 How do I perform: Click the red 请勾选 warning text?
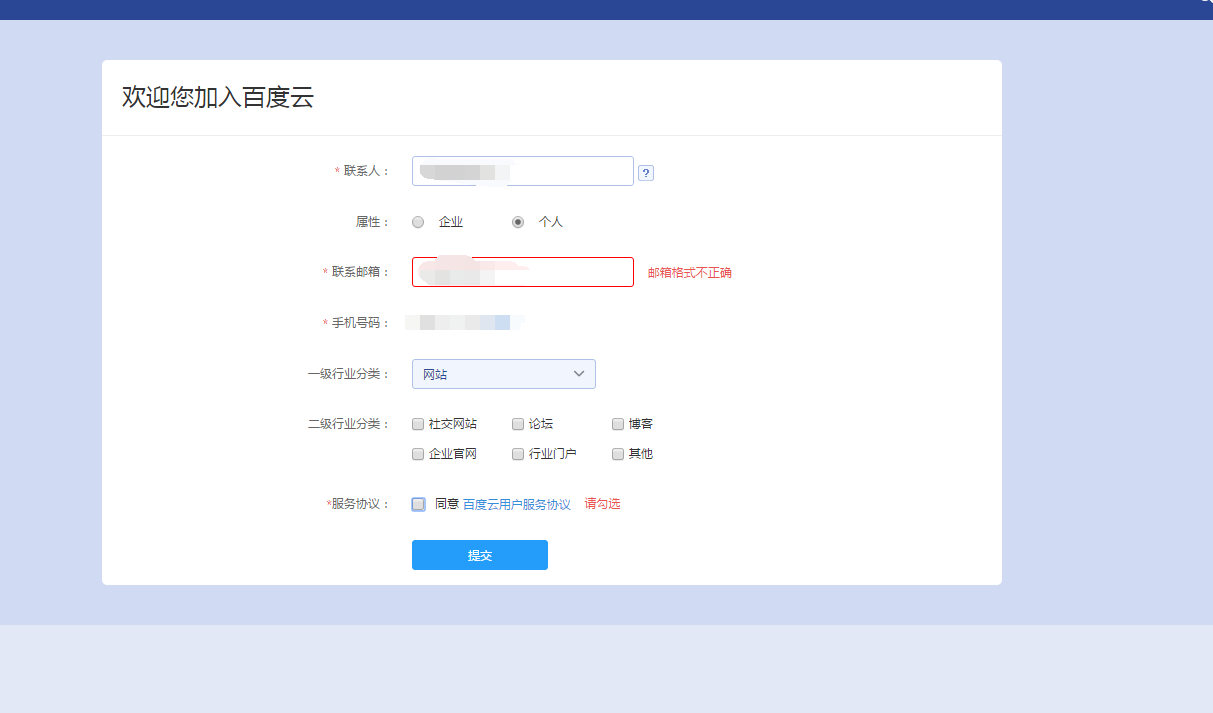point(603,504)
